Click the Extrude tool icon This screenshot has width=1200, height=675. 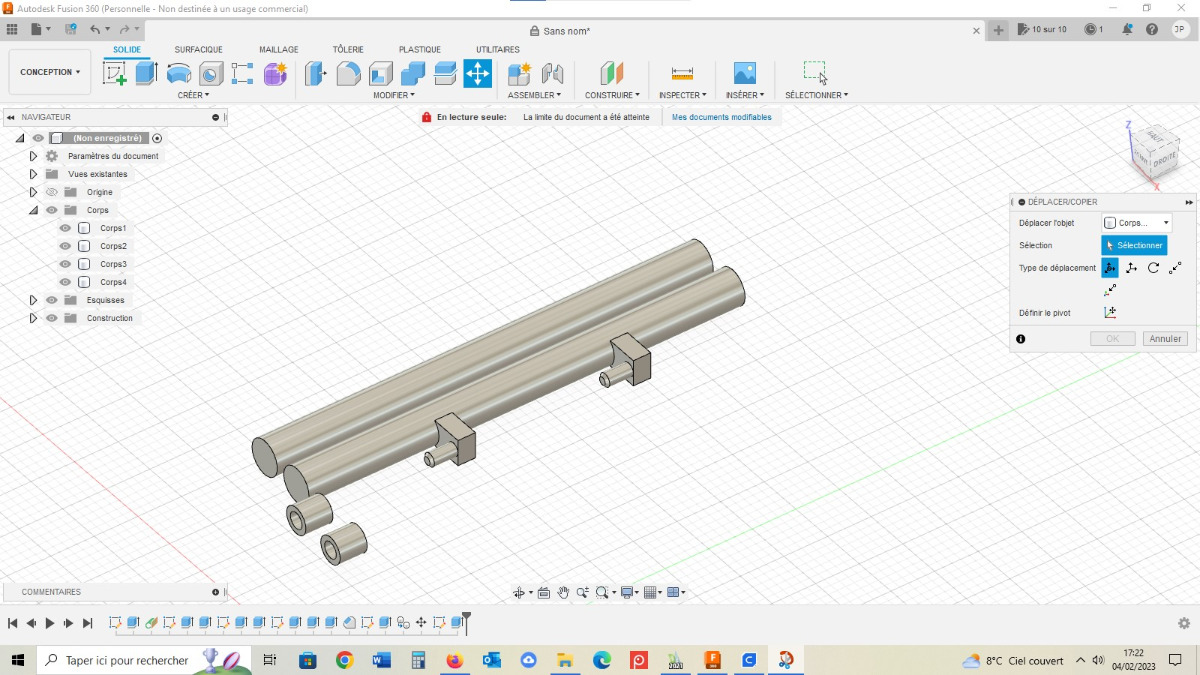pos(147,73)
